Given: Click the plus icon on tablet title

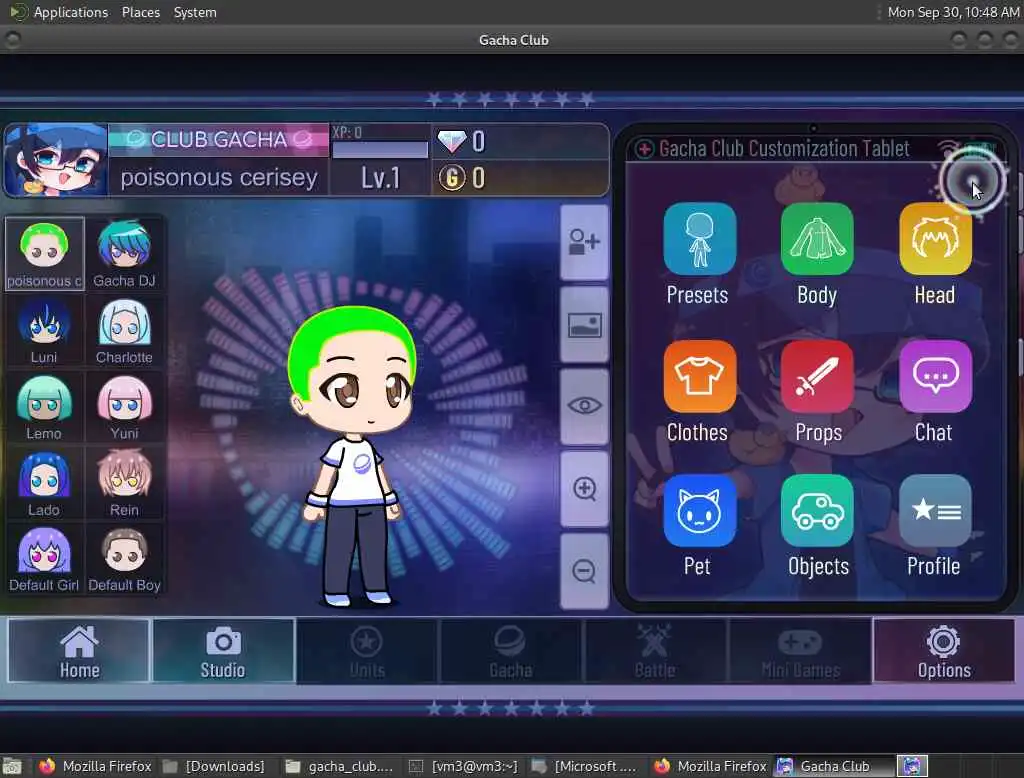Looking at the screenshot, I should point(644,149).
